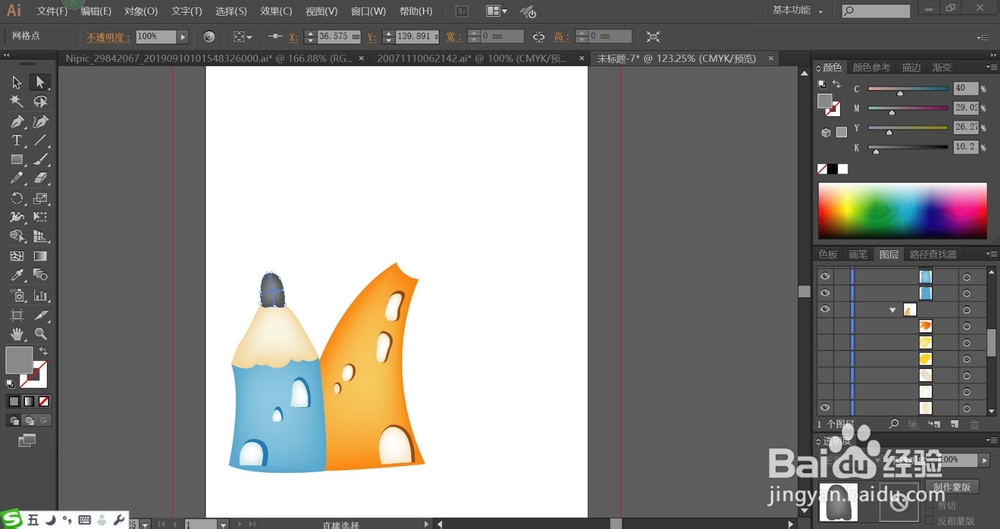Switch to the 20071110062142.ai document tab
Viewport: 1000px width, 529px height.
click(472, 58)
